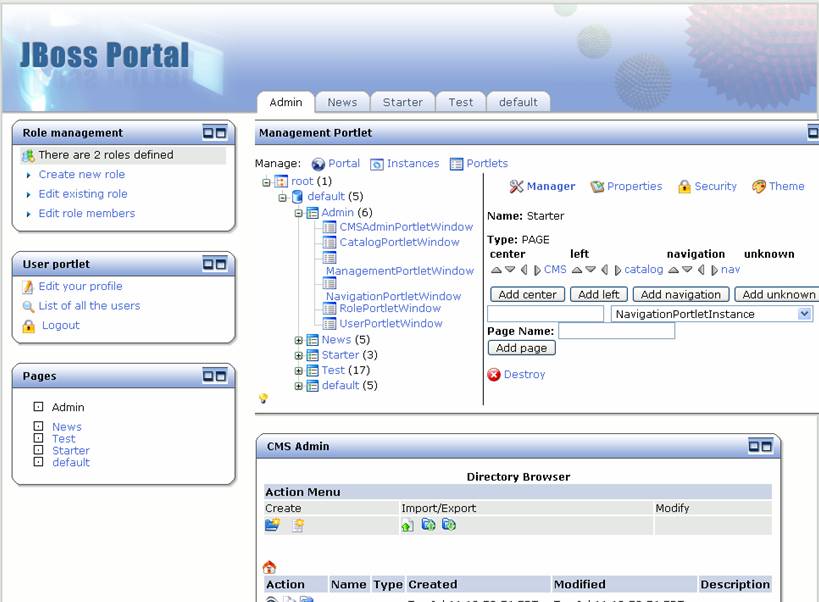The height and width of the screenshot is (602, 819).
Task: Open the Create new role link
Action: [x=81, y=174]
